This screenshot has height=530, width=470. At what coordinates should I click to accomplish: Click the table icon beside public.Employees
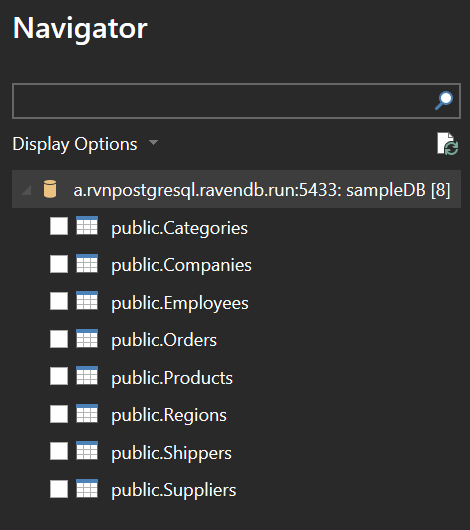tap(87, 300)
